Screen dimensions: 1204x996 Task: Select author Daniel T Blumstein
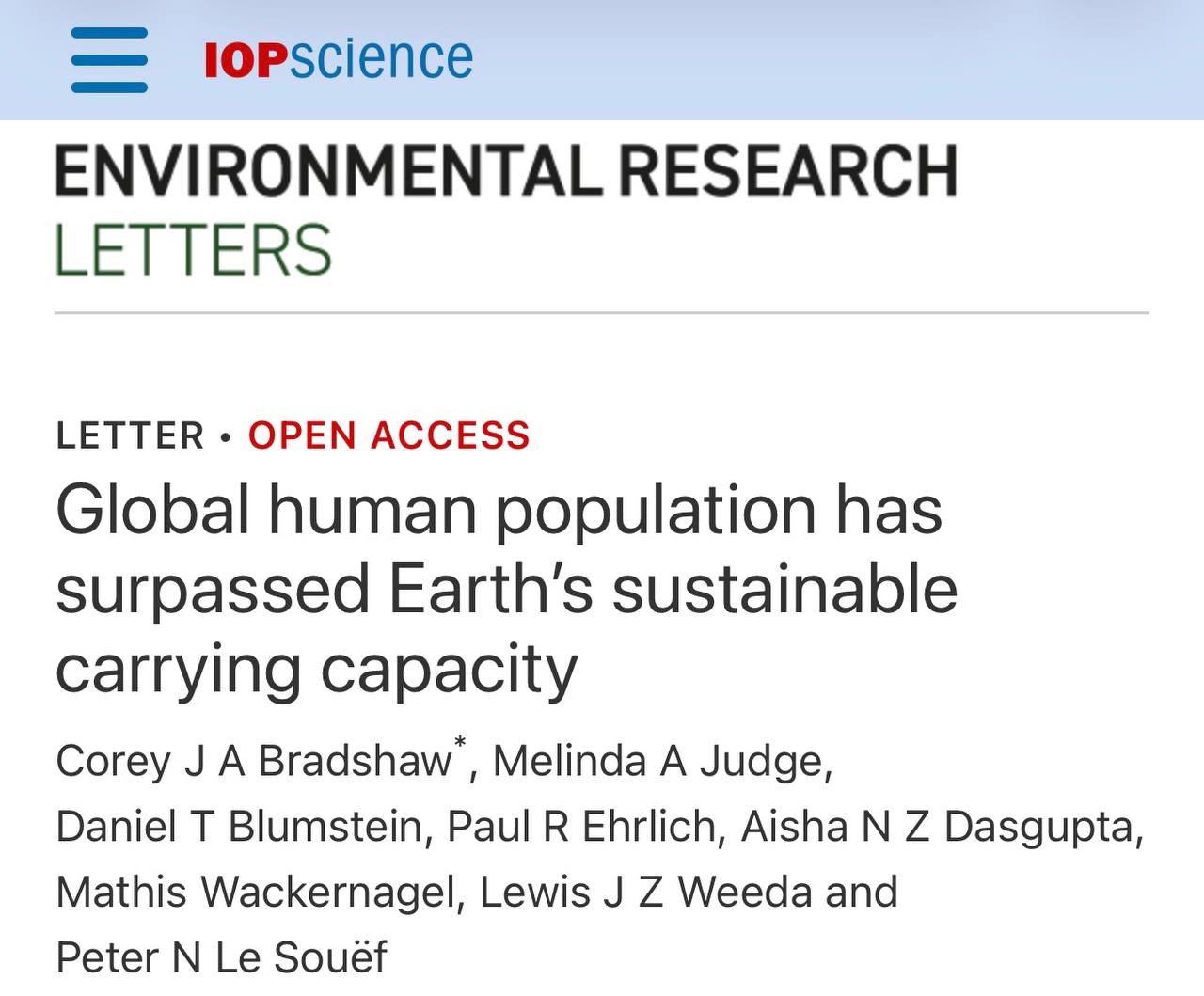click(239, 827)
